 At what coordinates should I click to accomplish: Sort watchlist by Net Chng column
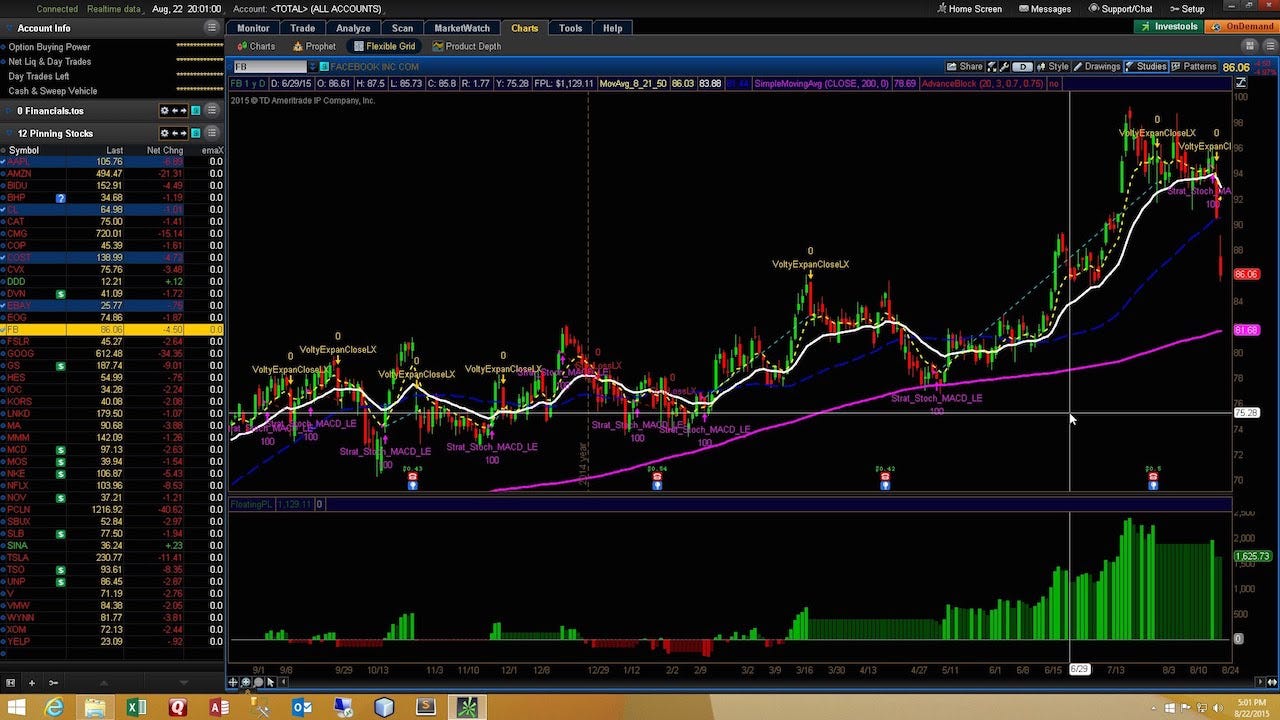click(x=164, y=150)
